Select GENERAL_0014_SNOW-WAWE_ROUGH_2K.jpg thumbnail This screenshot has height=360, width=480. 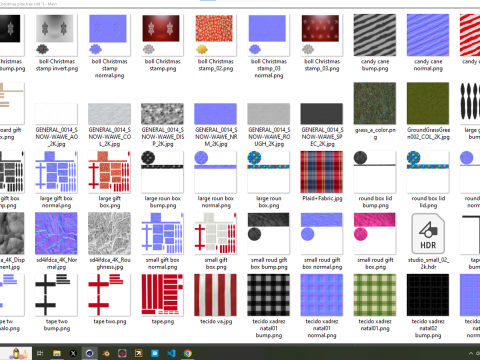(268, 114)
